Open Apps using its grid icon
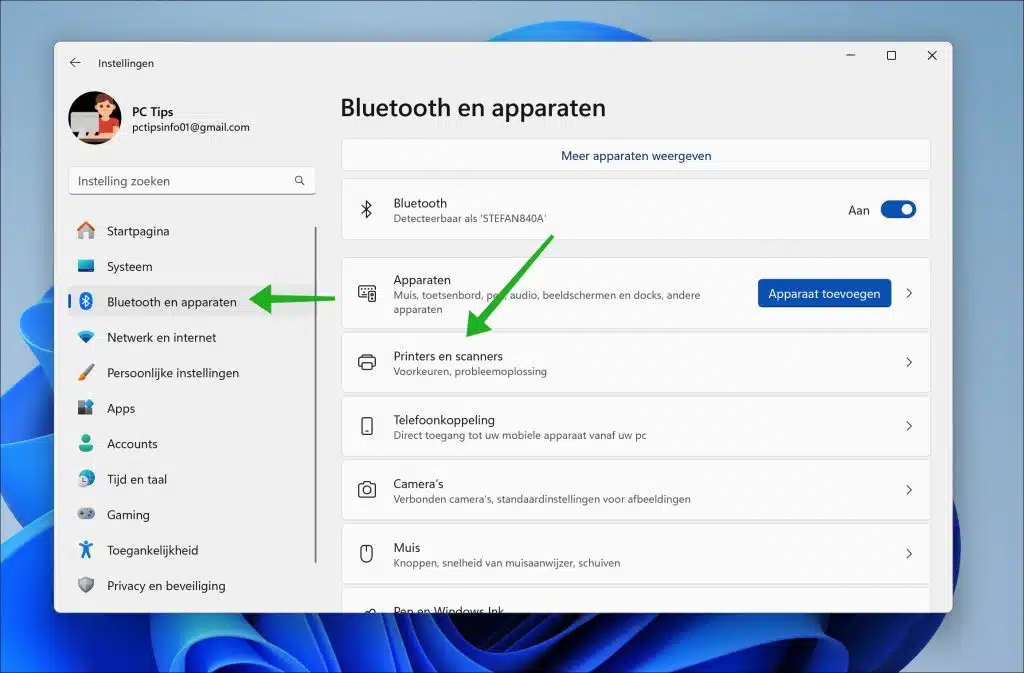The image size is (1024, 673). [x=88, y=408]
